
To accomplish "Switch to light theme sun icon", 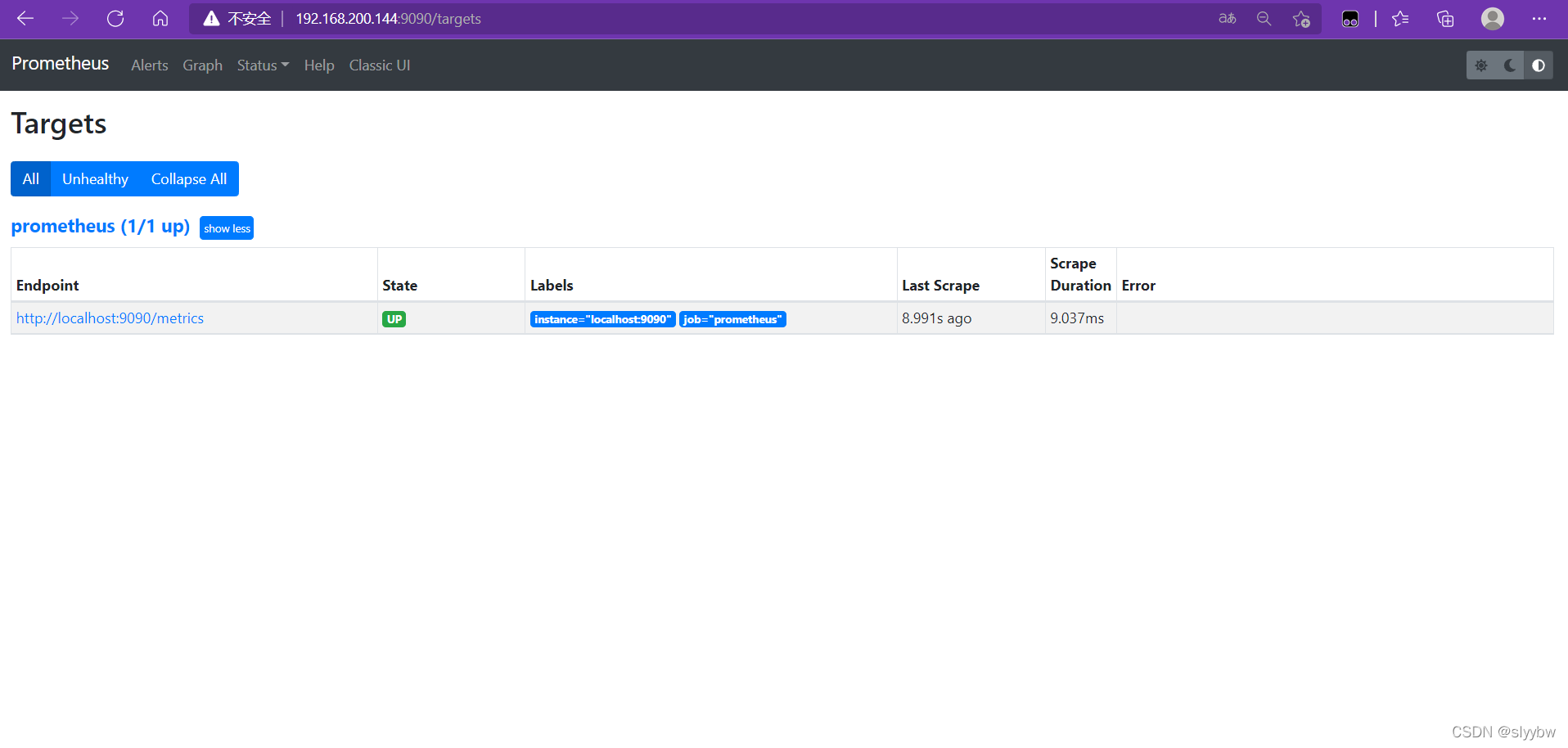I will (1481, 65).
